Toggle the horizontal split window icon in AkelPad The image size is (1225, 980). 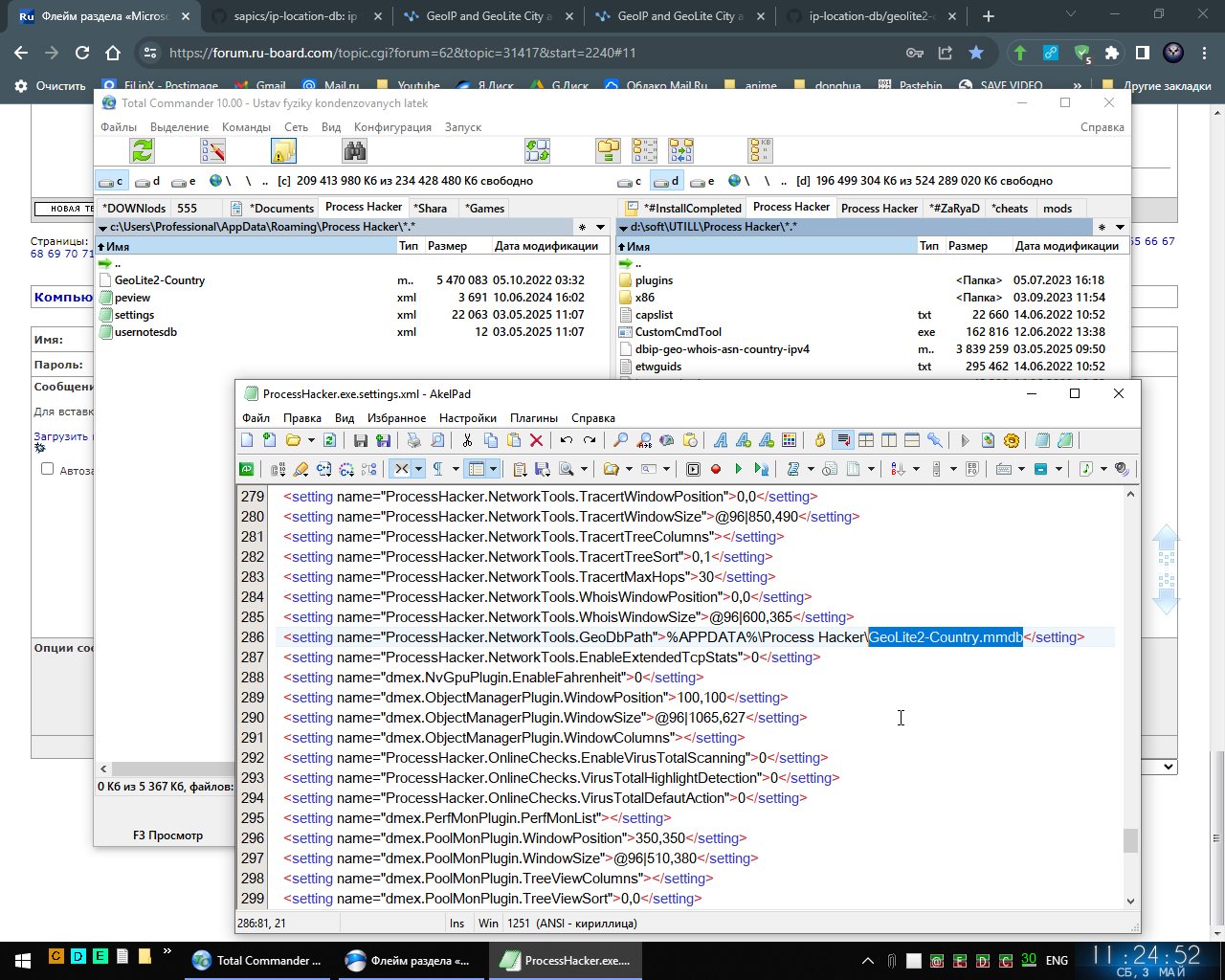pyautogui.click(x=912, y=440)
